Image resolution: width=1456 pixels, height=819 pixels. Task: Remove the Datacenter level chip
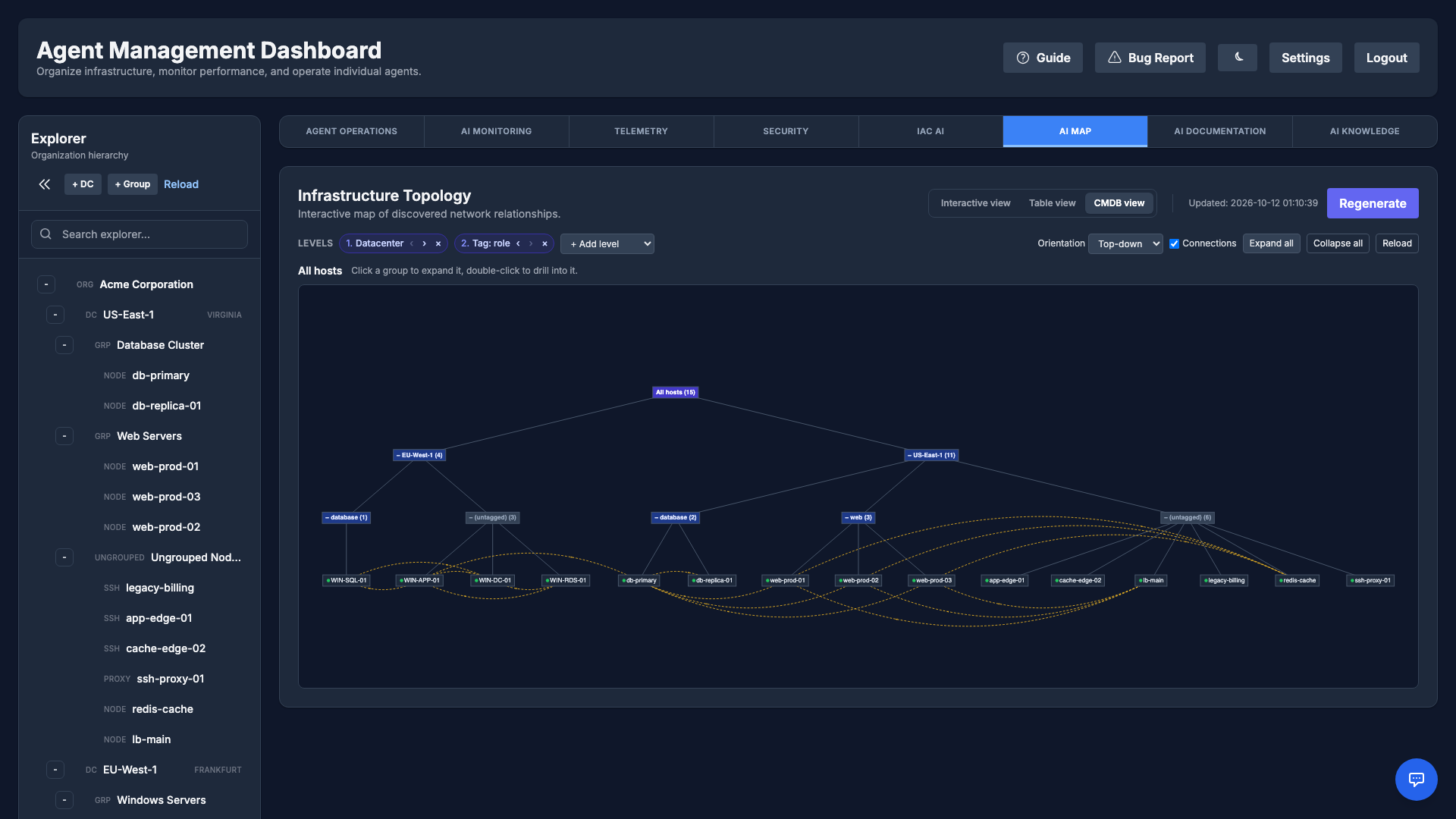438,243
